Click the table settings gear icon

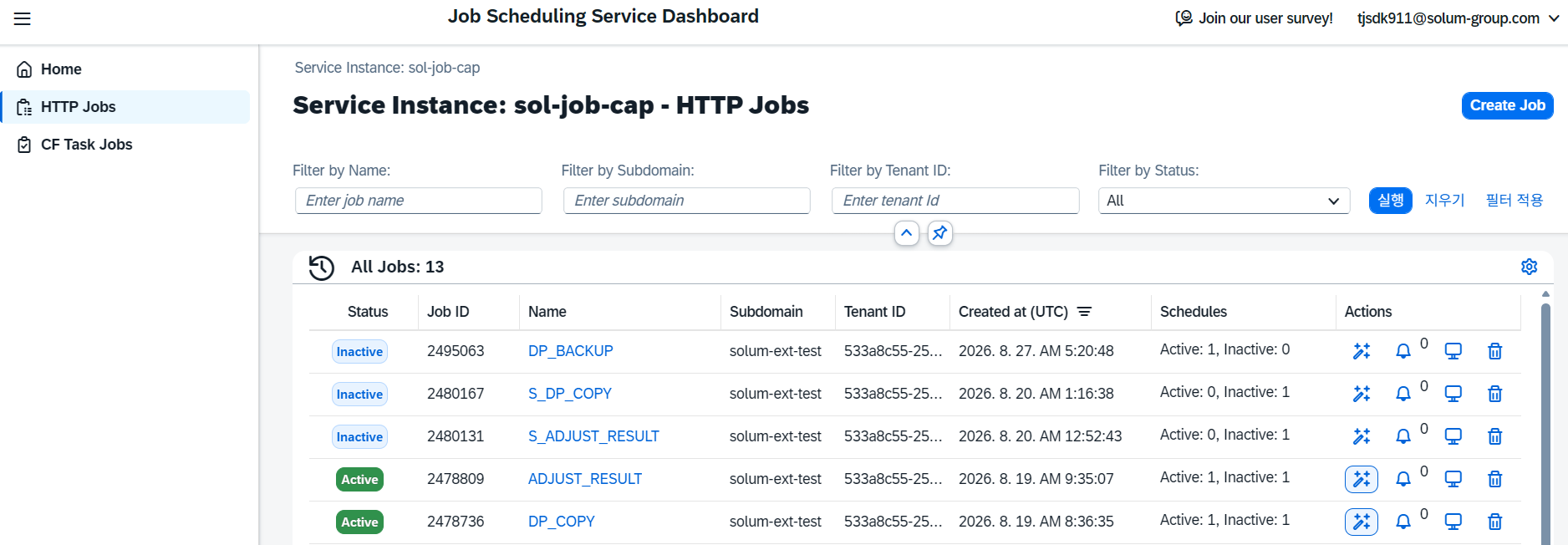click(1529, 267)
